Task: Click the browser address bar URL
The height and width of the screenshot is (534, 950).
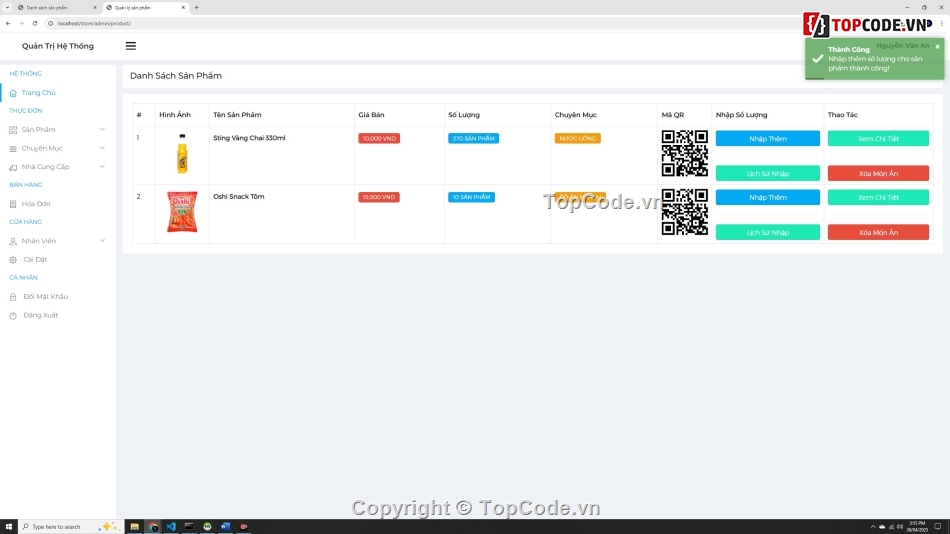Action: [94, 23]
